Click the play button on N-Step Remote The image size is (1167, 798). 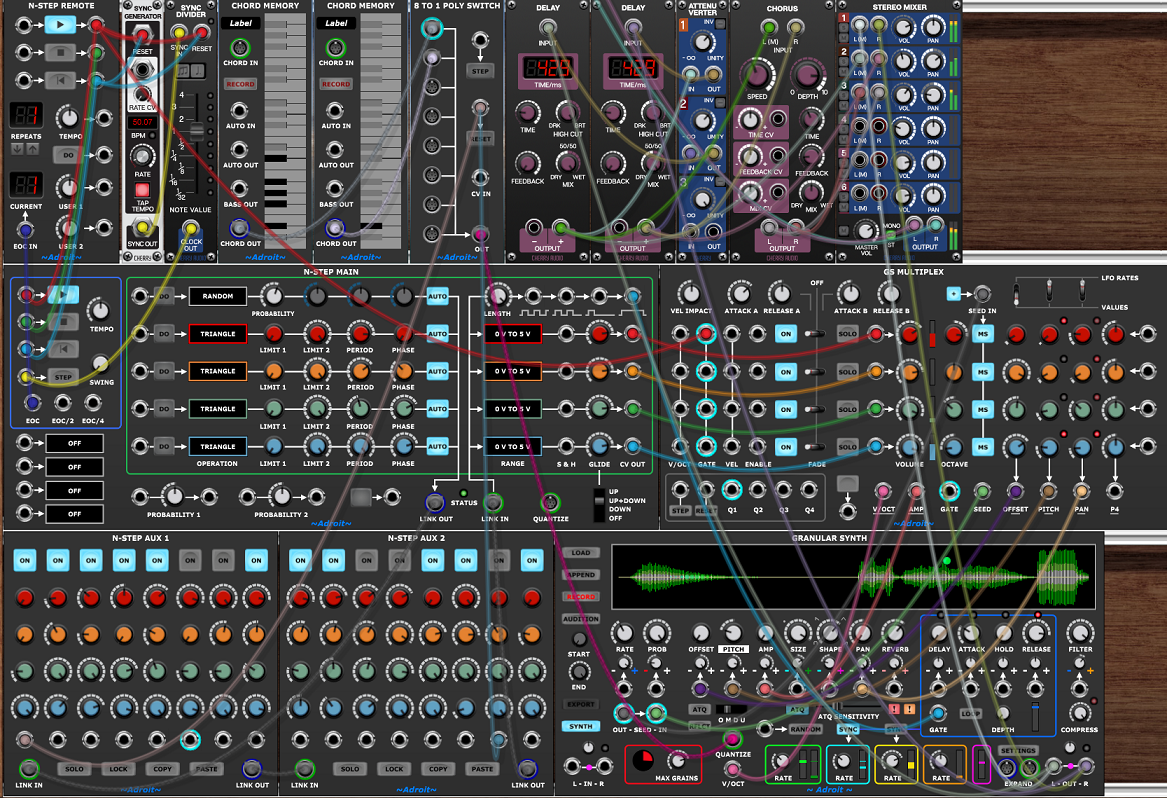[x=60, y=25]
